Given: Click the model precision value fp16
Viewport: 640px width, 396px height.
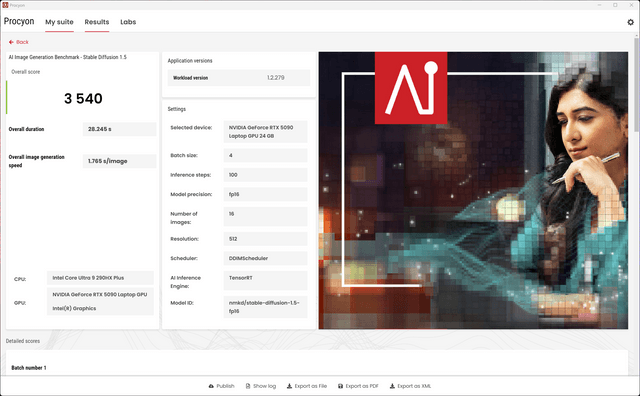Looking at the screenshot, I should (265, 194).
